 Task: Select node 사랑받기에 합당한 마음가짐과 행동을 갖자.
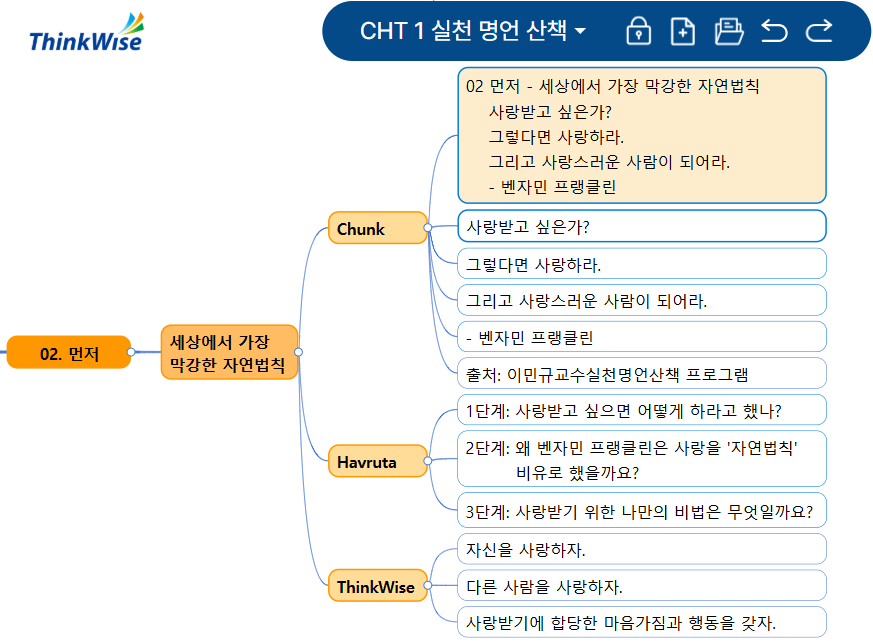pos(641,622)
